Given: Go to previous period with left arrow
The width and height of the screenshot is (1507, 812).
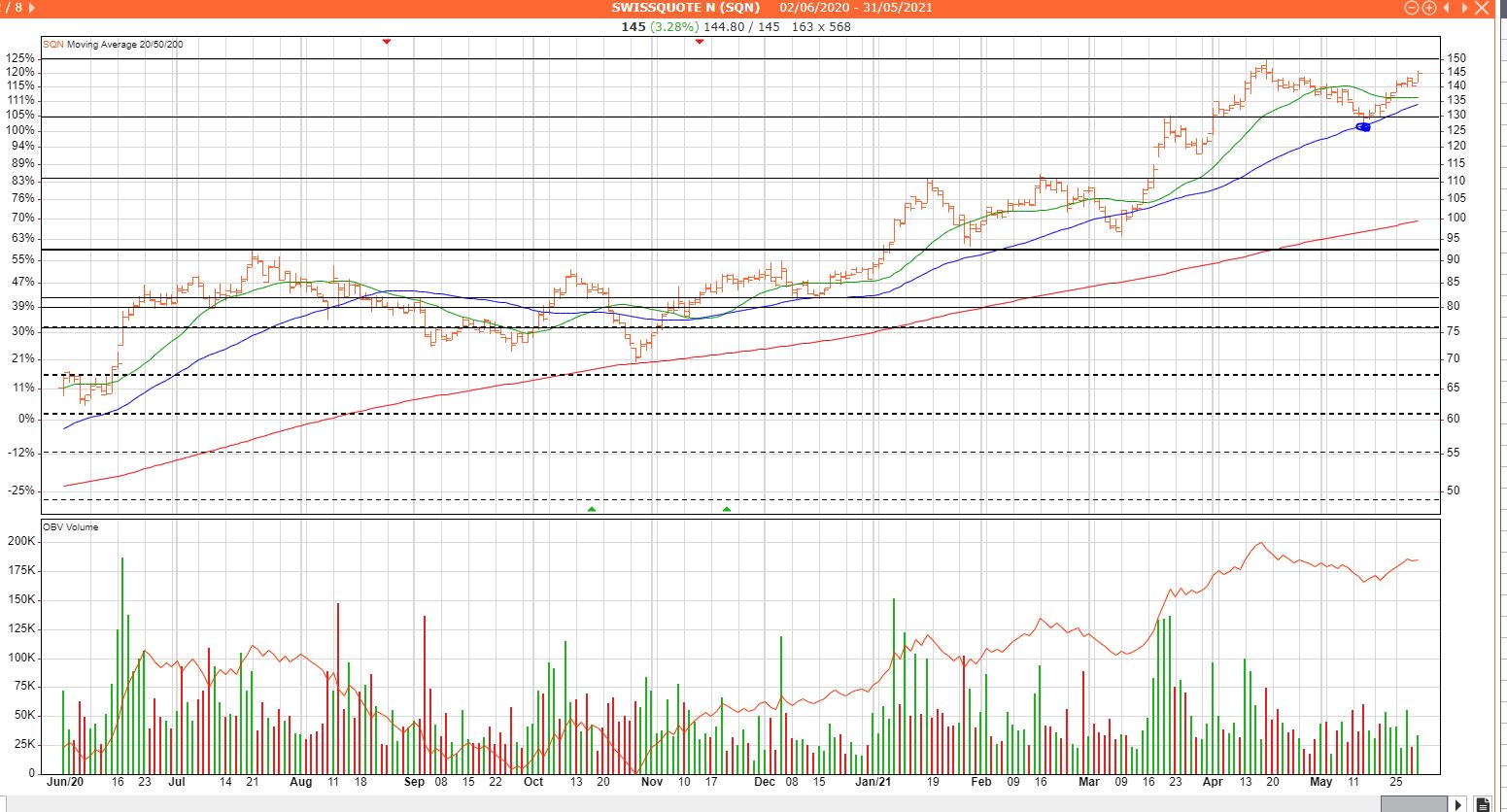Looking at the screenshot, I should pos(1446,8).
